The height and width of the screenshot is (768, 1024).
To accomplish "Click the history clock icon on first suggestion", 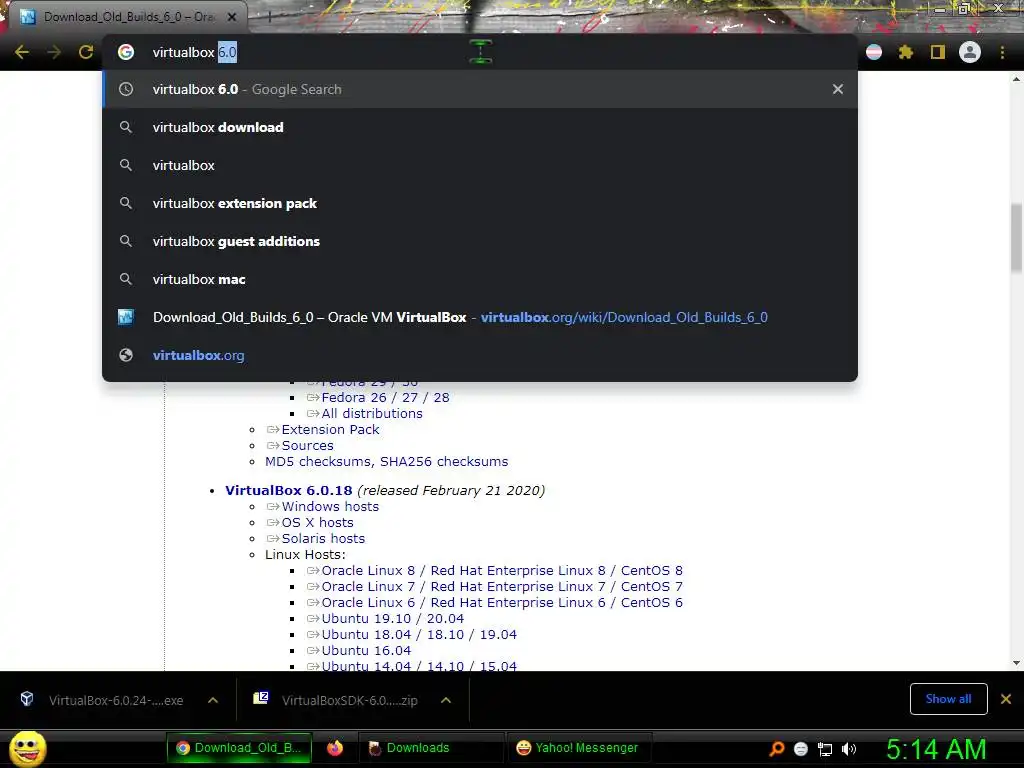I will (x=126, y=89).
